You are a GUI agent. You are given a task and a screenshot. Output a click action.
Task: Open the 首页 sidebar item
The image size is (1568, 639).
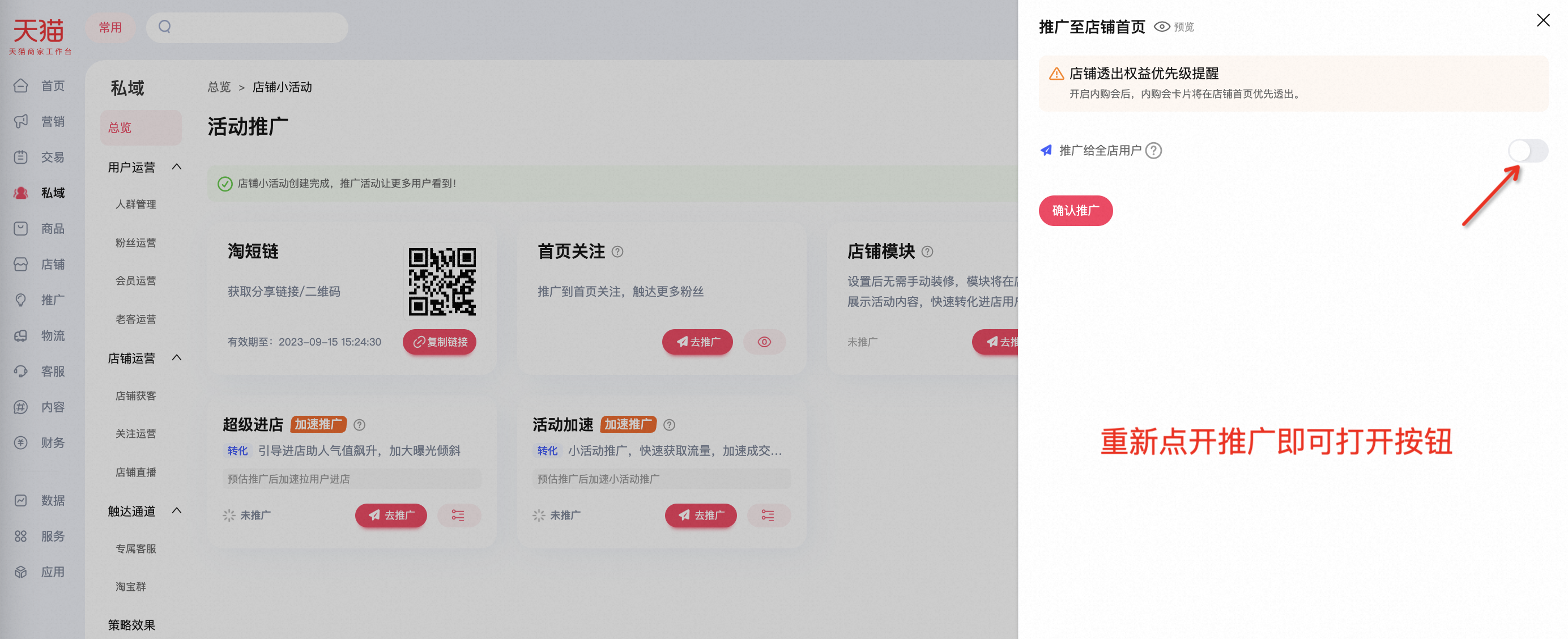click(40, 86)
